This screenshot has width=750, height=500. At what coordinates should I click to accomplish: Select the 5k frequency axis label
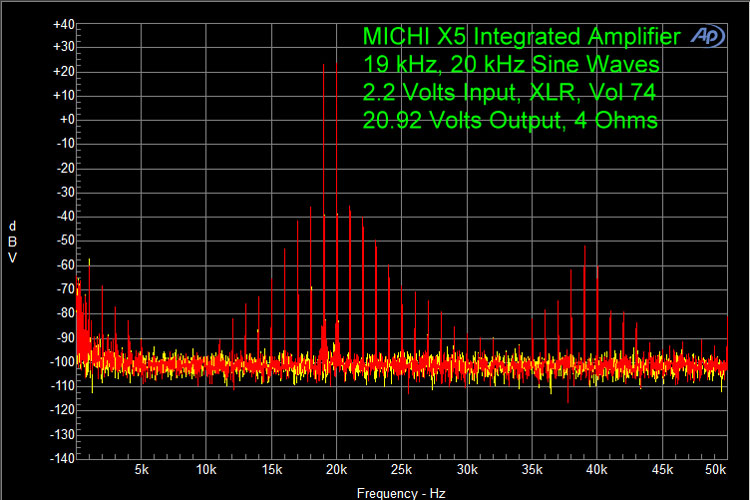[141, 470]
